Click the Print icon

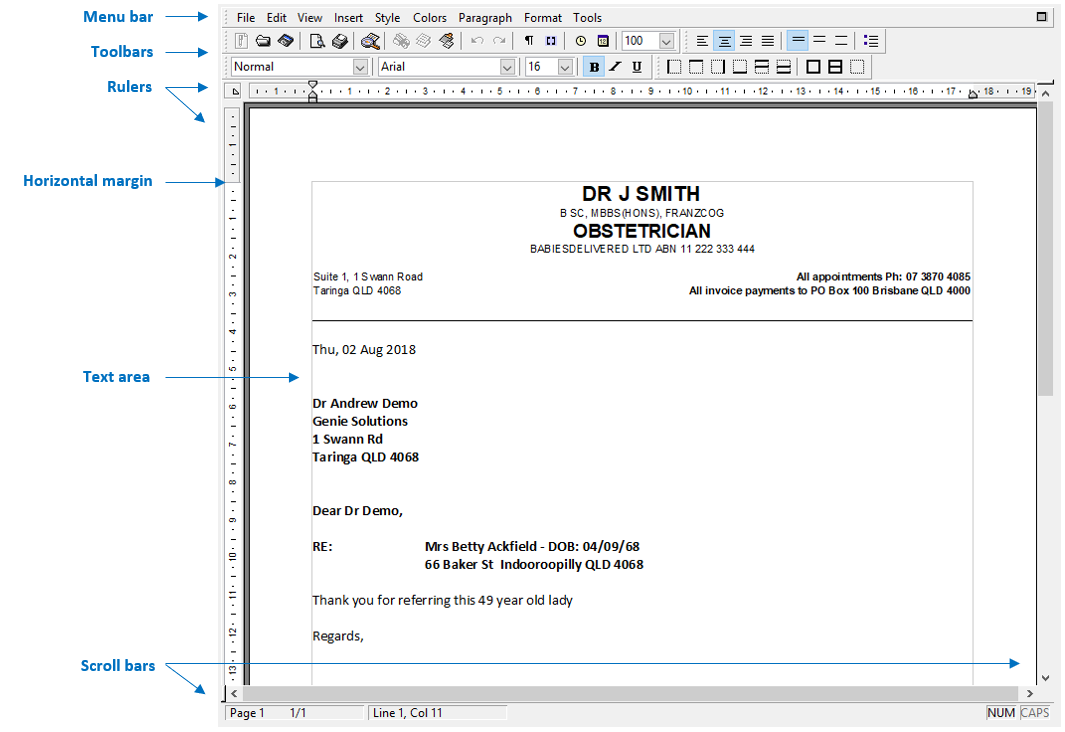[x=339, y=41]
